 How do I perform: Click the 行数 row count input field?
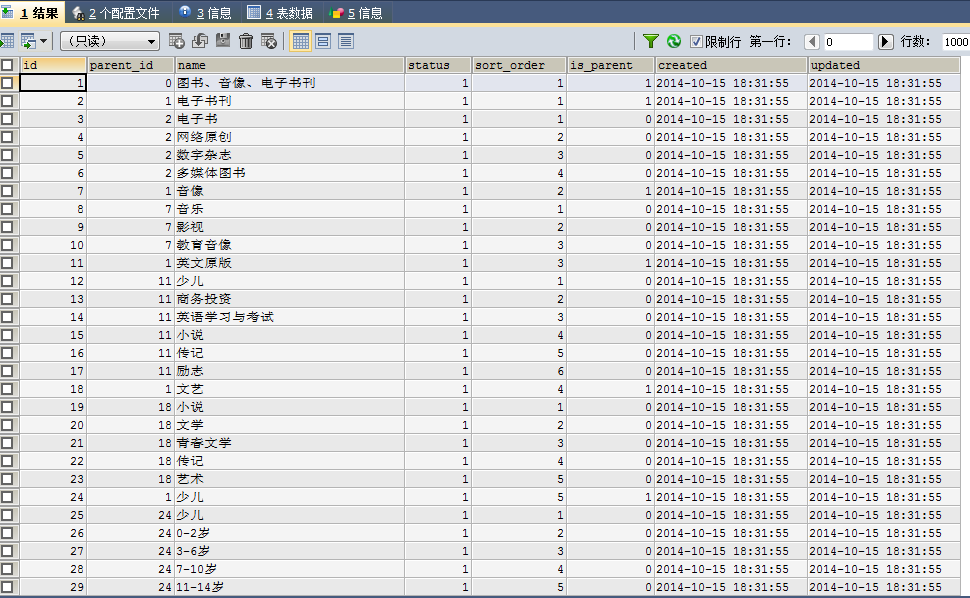pos(955,41)
